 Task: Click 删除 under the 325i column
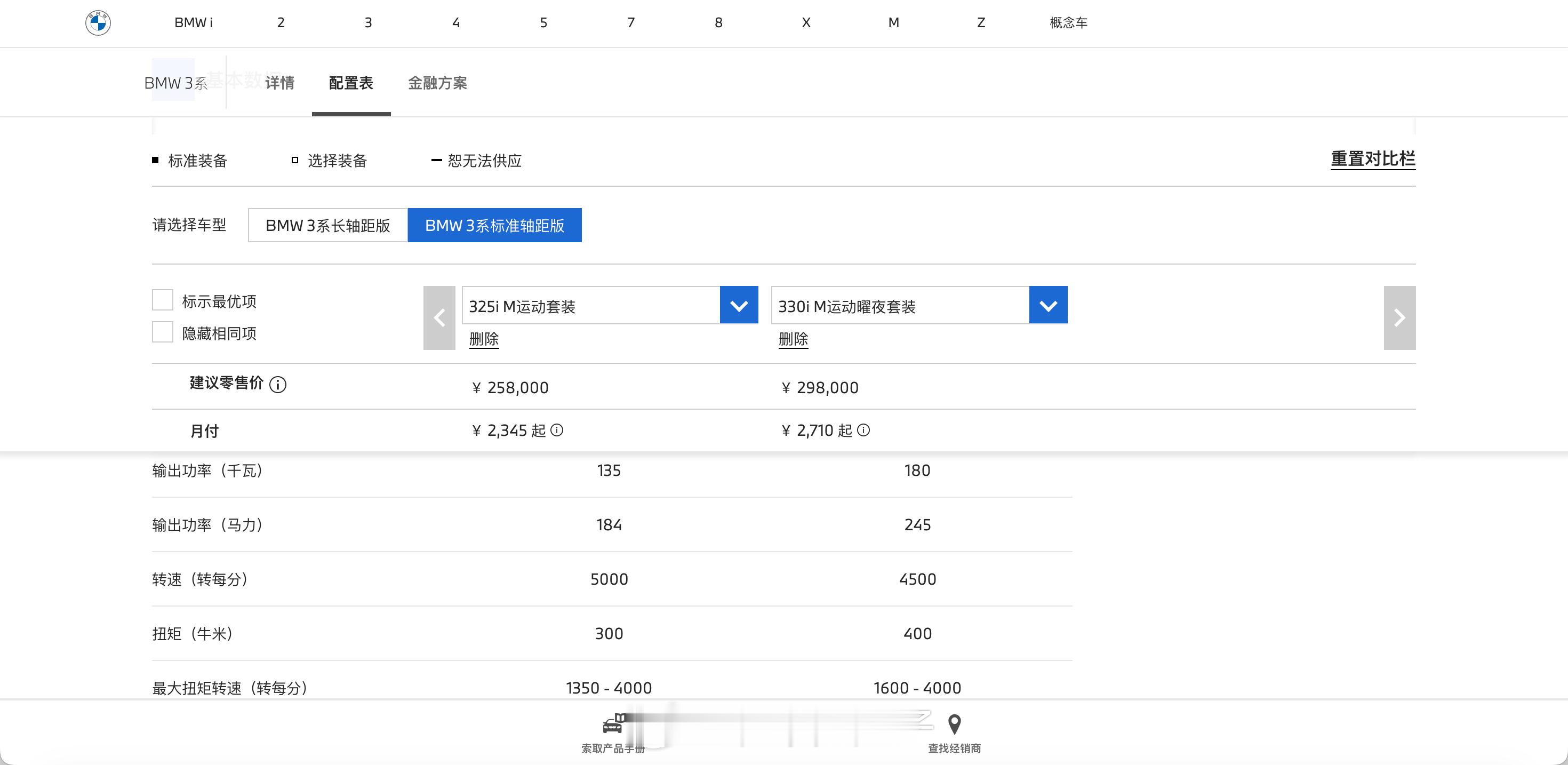click(484, 339)
